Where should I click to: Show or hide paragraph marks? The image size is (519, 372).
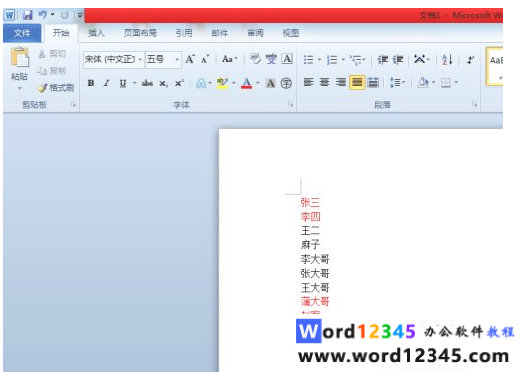[470, 60]
